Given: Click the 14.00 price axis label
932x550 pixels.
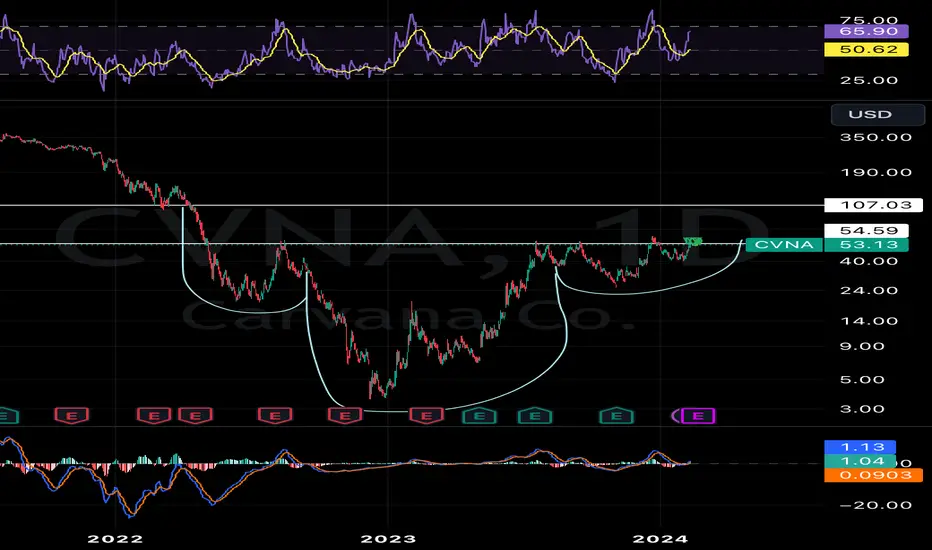Looking at the screenshot, I should (x=868, y=321).
